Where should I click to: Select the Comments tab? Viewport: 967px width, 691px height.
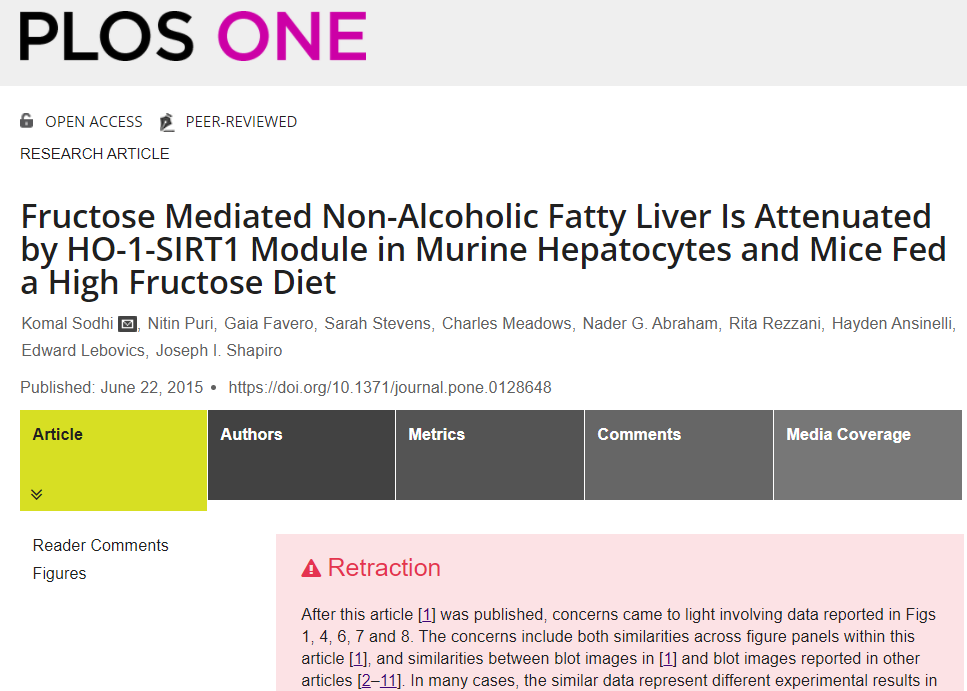point(638,434)
